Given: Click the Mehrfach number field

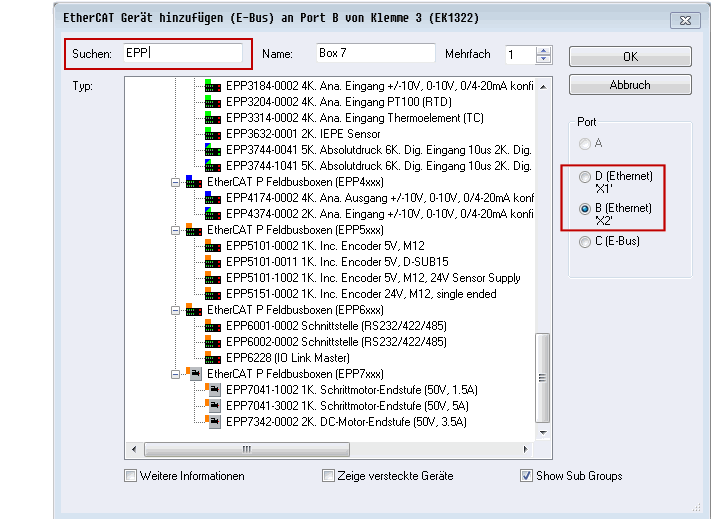Looking at the screenshot, I should [x=521, y=55].
